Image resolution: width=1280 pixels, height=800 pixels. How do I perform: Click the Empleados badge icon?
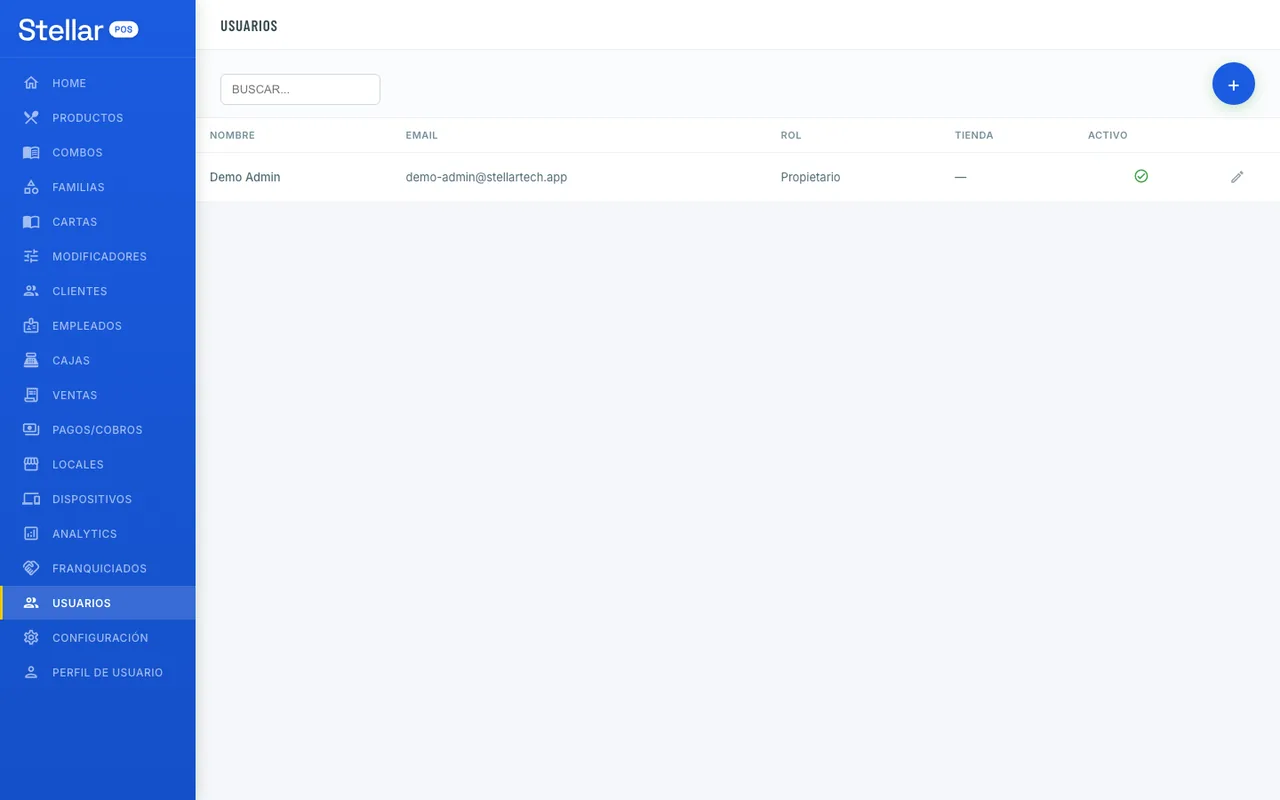coord(31,326)
